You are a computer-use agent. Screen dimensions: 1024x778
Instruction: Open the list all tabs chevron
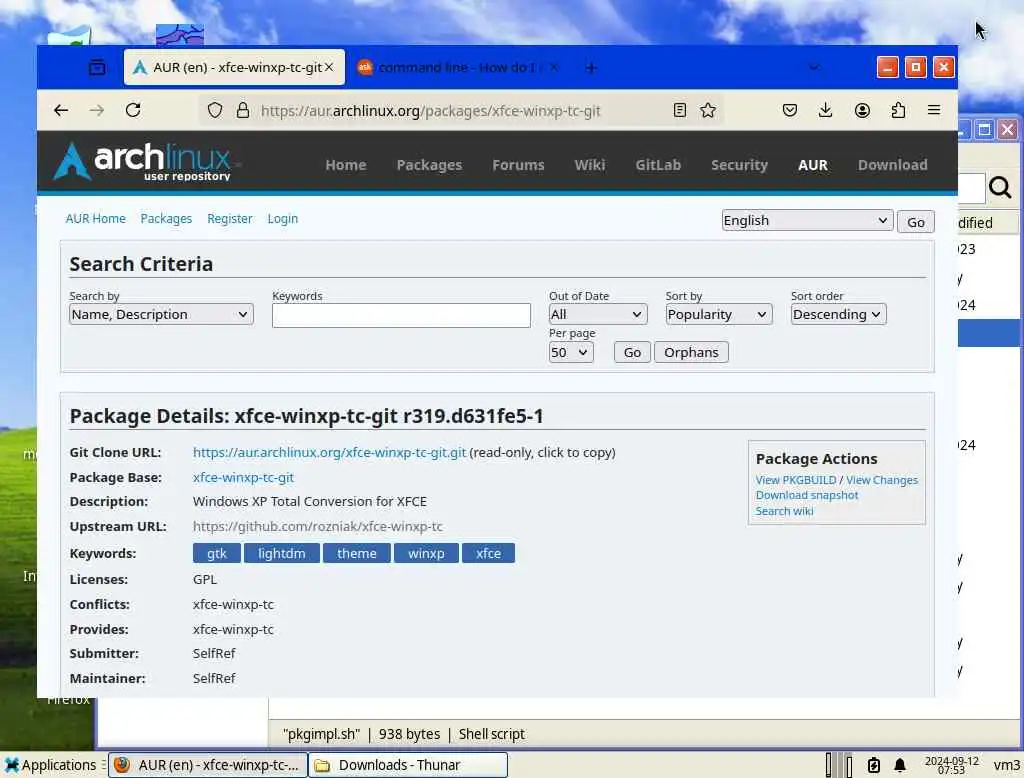[814, 67]
